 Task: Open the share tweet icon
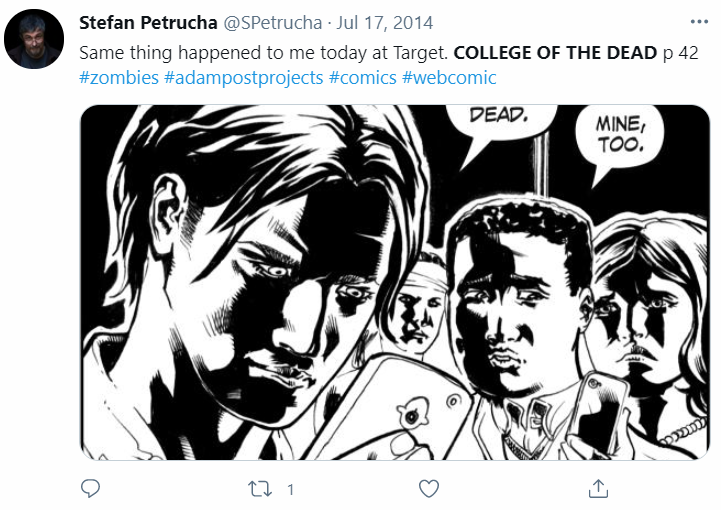click(x=598, y=488)
